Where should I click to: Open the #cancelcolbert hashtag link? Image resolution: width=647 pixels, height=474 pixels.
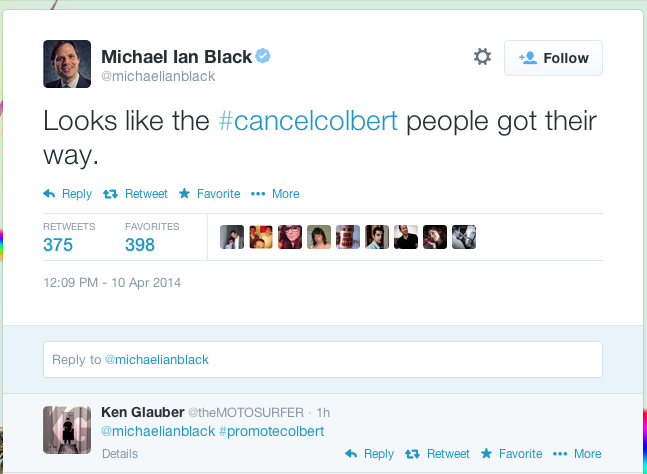pos(308,122)
